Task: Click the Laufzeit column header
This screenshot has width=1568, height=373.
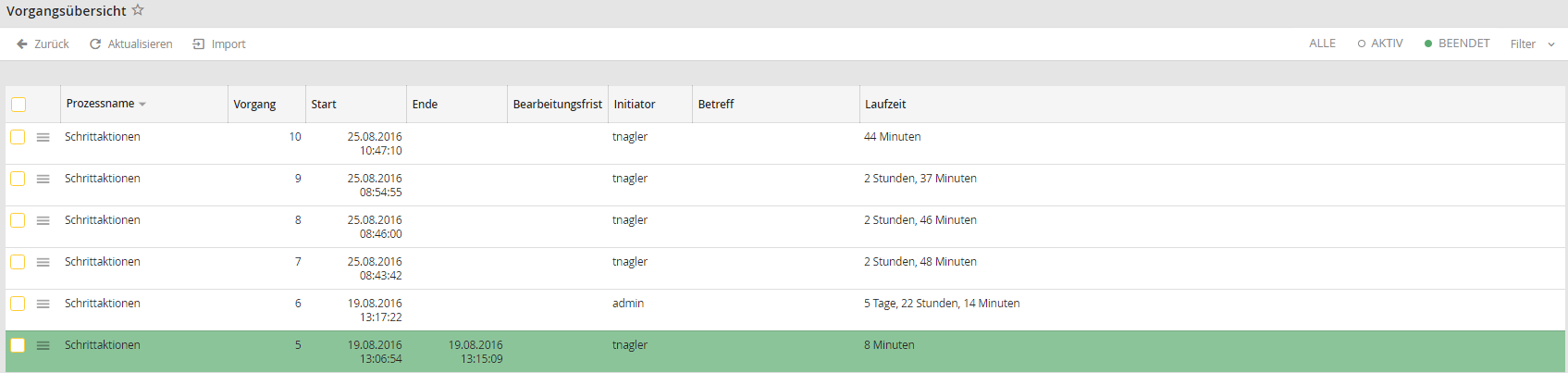Action: tap(885, 105)
